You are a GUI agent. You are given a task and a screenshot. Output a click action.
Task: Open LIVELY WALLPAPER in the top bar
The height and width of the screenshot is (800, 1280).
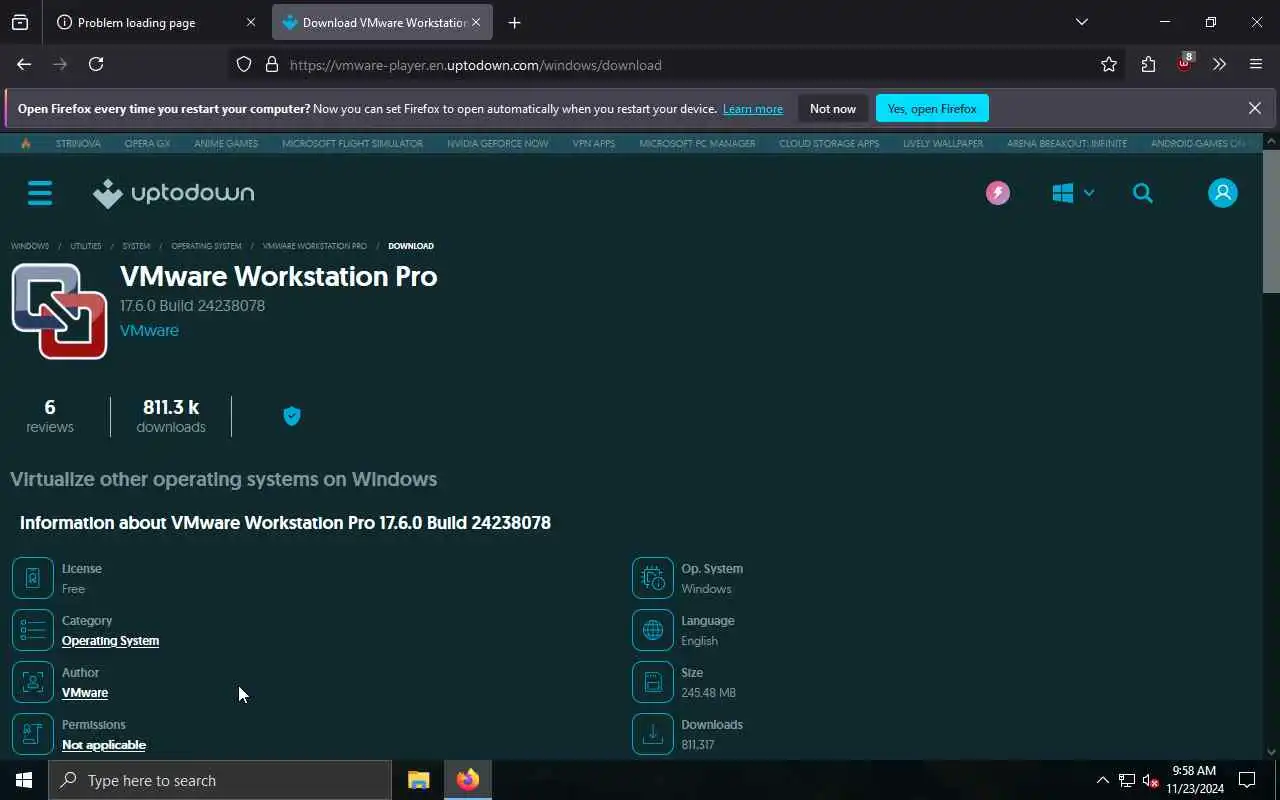coord(943,144)
